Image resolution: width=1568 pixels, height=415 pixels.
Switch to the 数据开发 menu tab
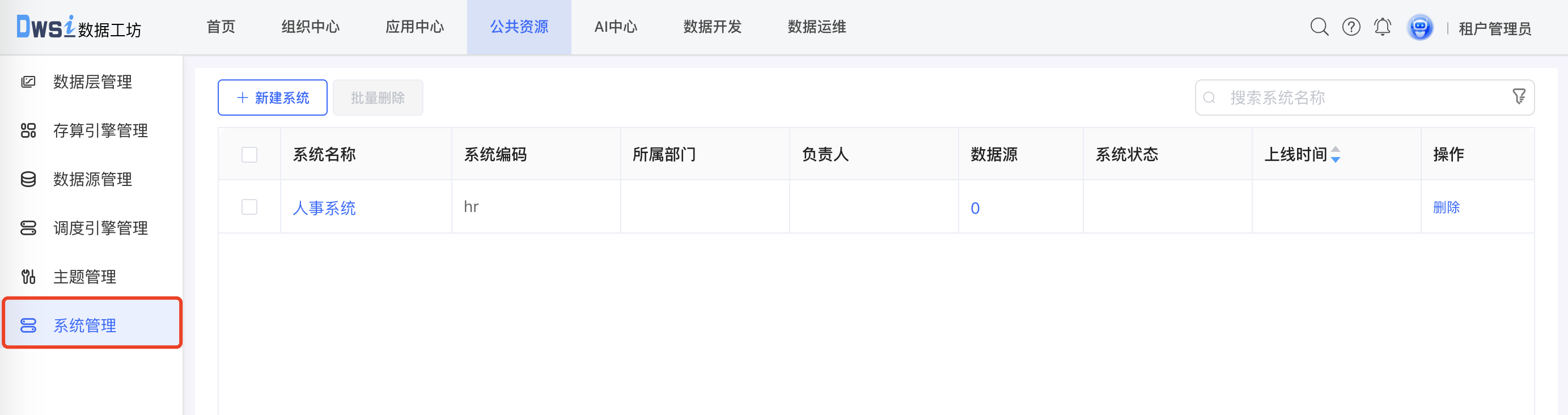point(713,27)
